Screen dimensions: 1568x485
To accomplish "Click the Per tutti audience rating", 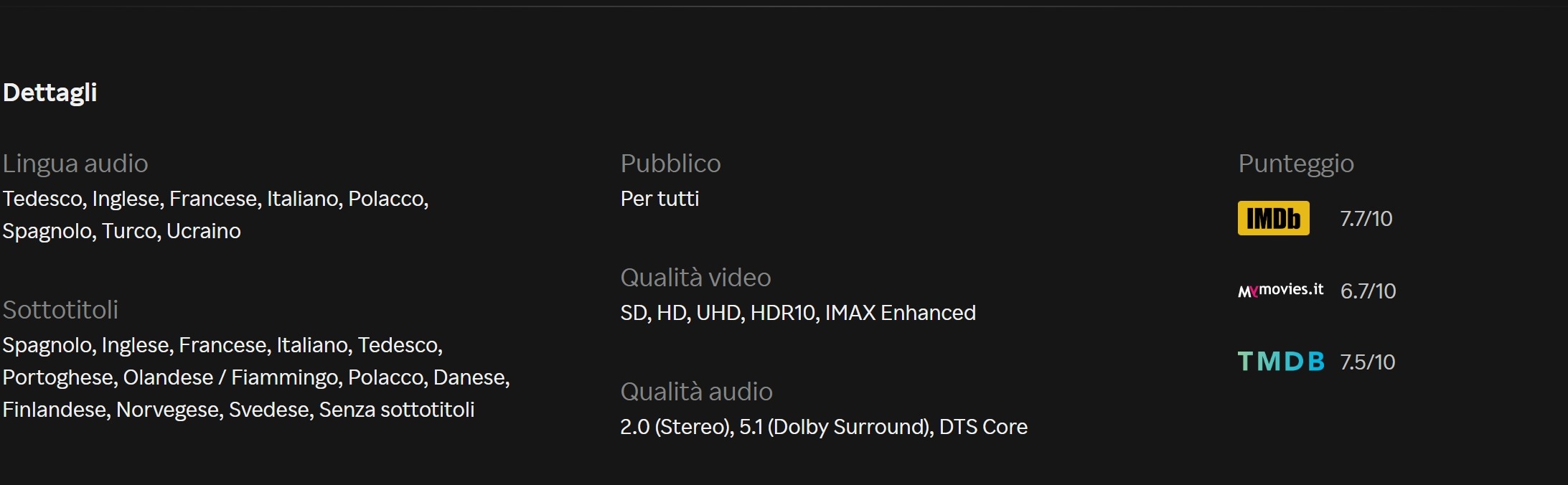I will [659, 199].
